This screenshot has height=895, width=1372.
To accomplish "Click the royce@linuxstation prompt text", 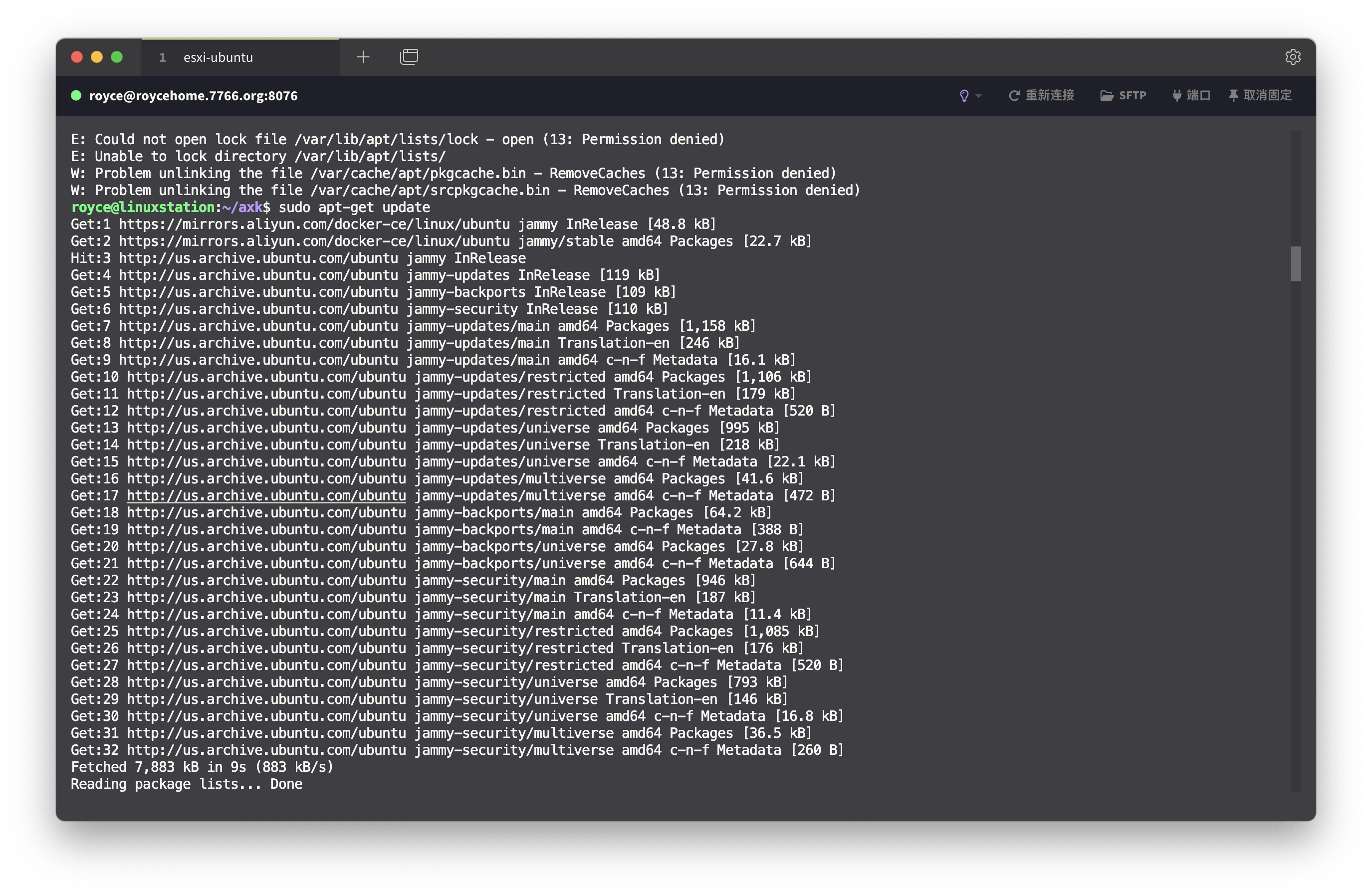I will [142, 208].
